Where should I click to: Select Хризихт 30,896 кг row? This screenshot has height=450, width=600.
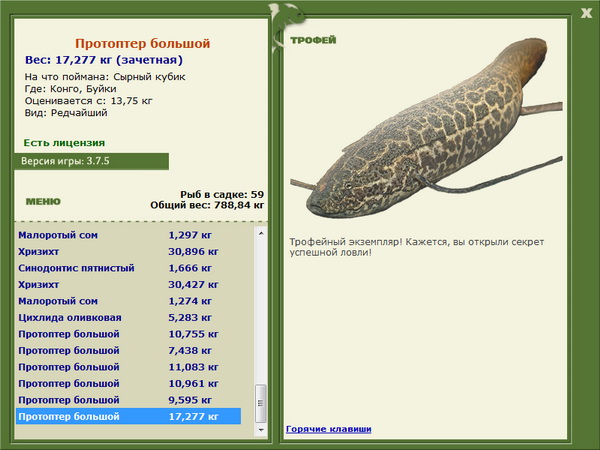(x=129, y=252)
